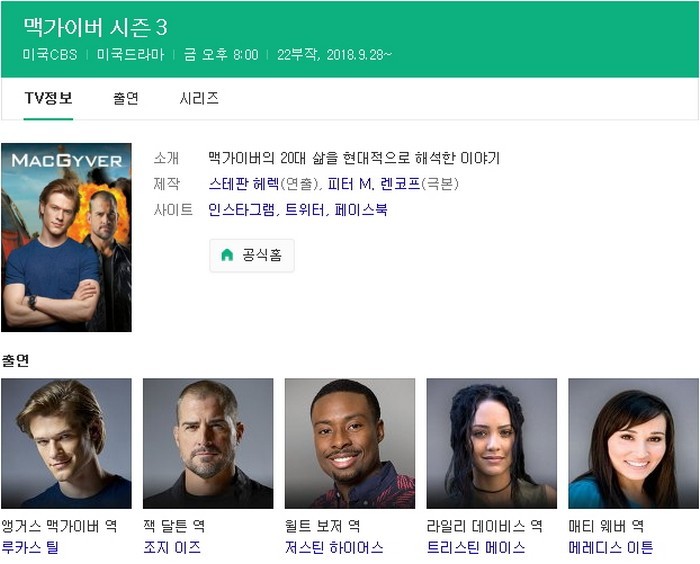Visit the 트위터 site link
Viewport: 700px width, 564px height.
[304, 210]
